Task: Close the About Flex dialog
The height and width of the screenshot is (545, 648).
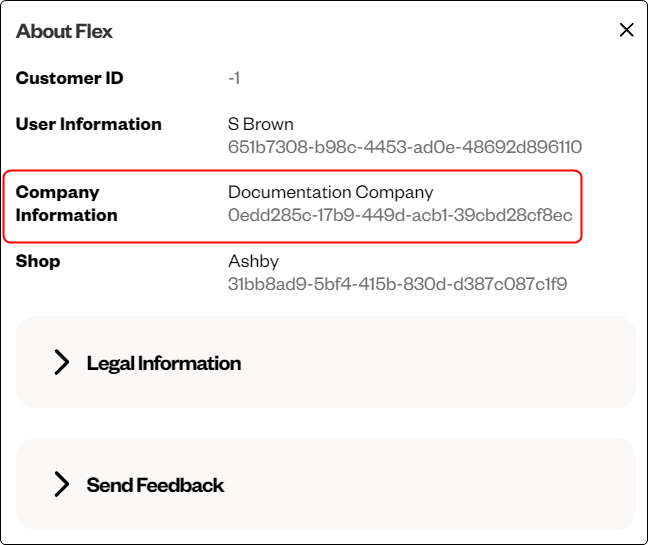Action: [627, 30]
